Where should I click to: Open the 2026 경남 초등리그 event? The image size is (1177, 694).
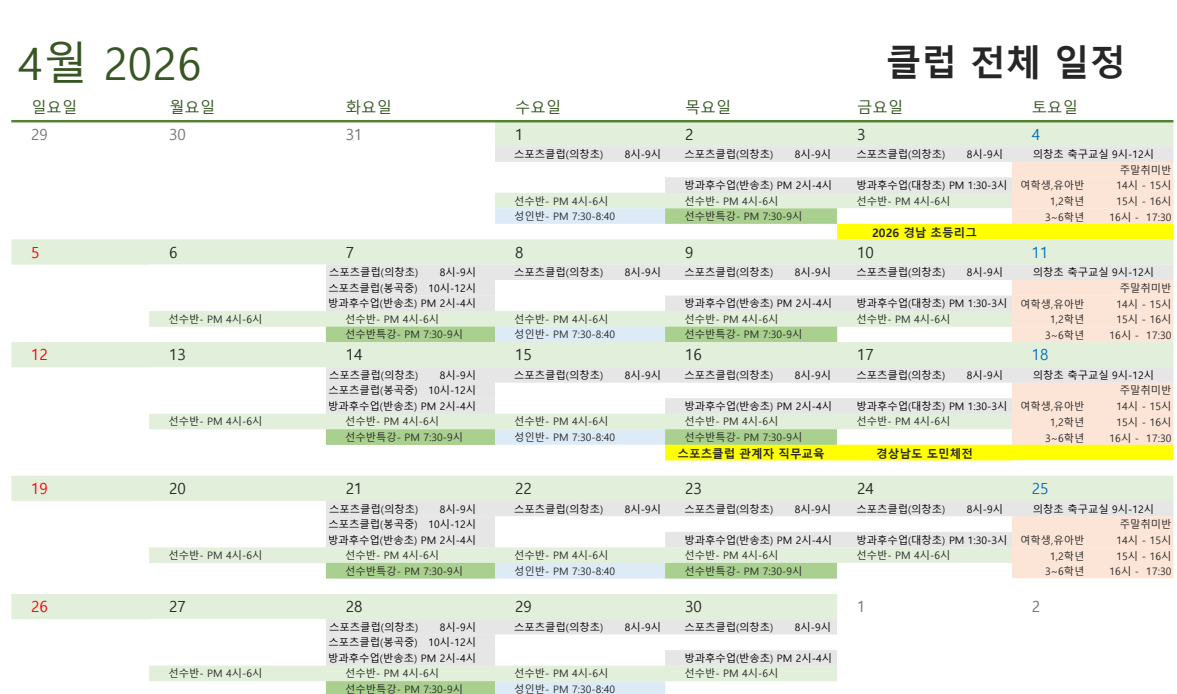click(x=923, y=232)
